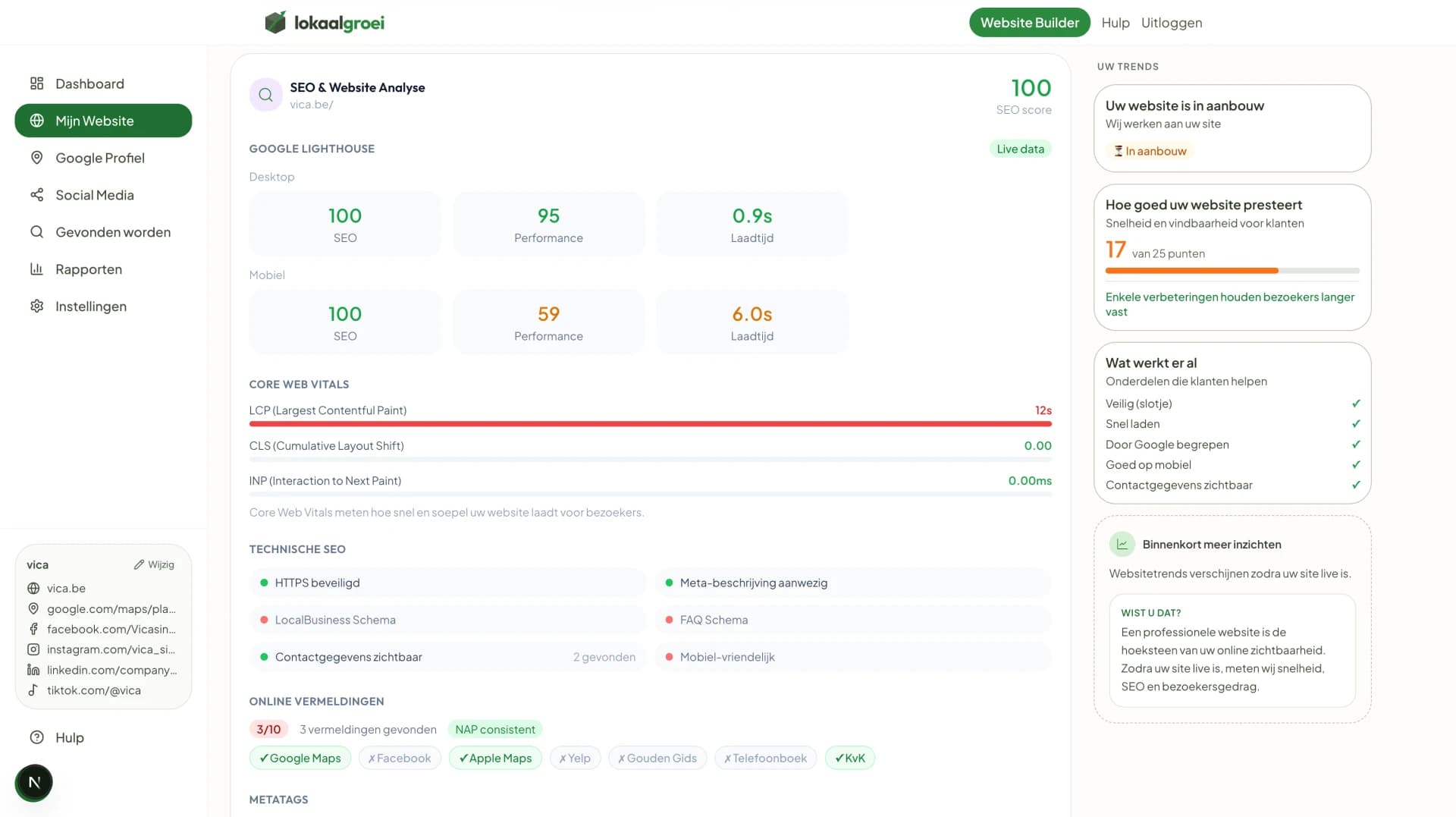
Task: Click the red LCP progress bar
Action: [650, 424]
